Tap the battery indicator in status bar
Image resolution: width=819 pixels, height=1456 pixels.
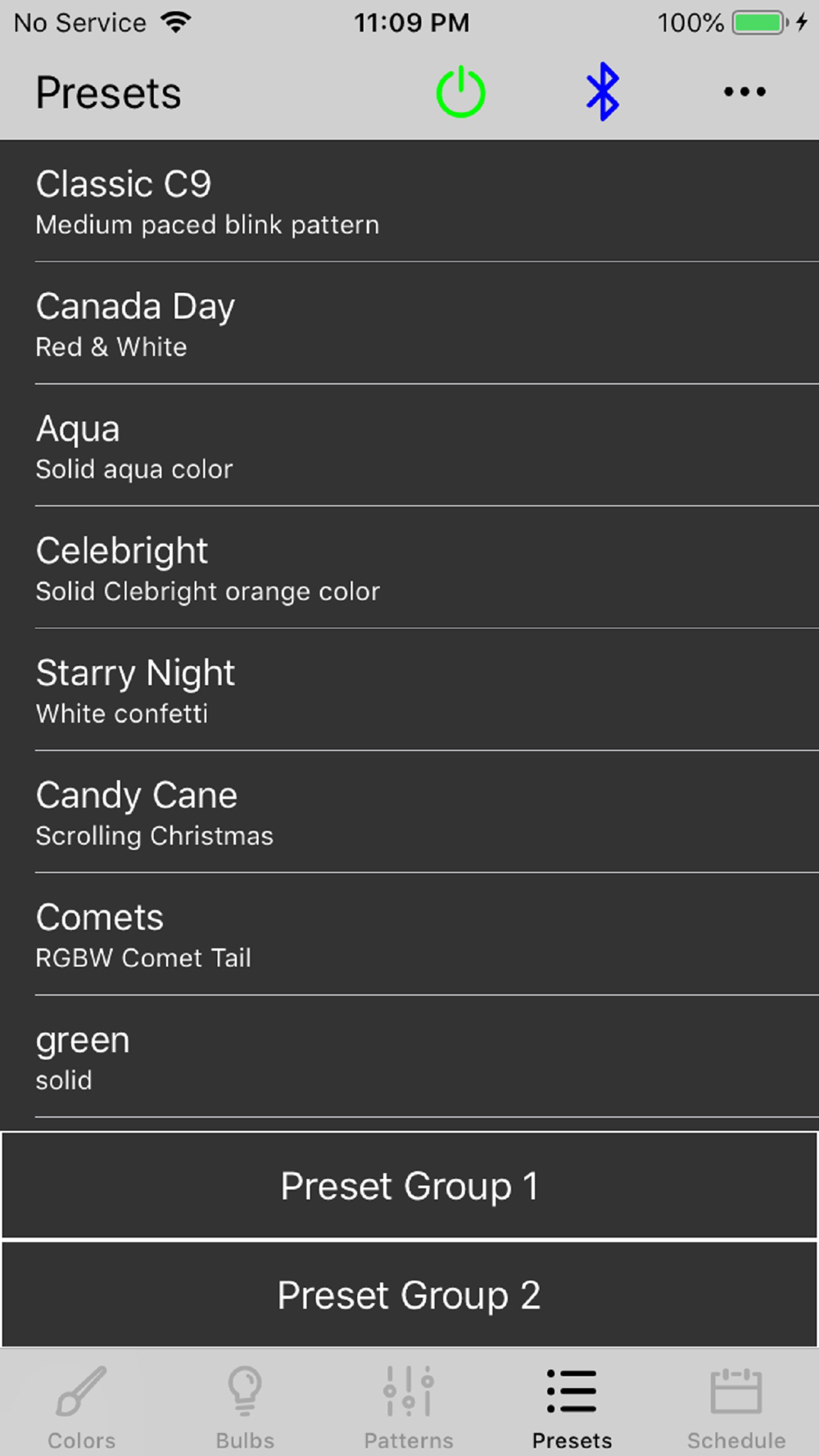coord(759,22)
